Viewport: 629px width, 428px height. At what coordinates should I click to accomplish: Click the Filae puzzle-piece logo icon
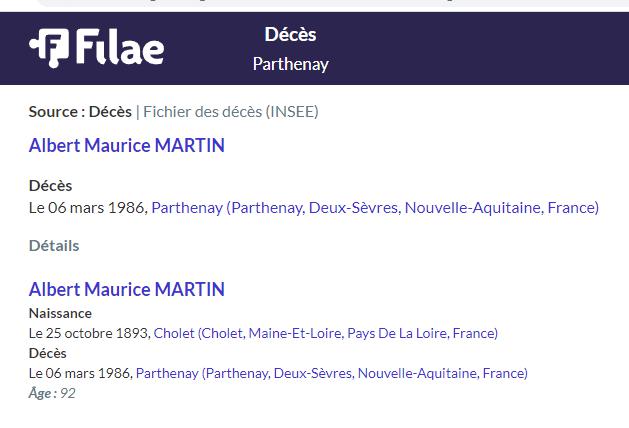(x=49, y=48)
